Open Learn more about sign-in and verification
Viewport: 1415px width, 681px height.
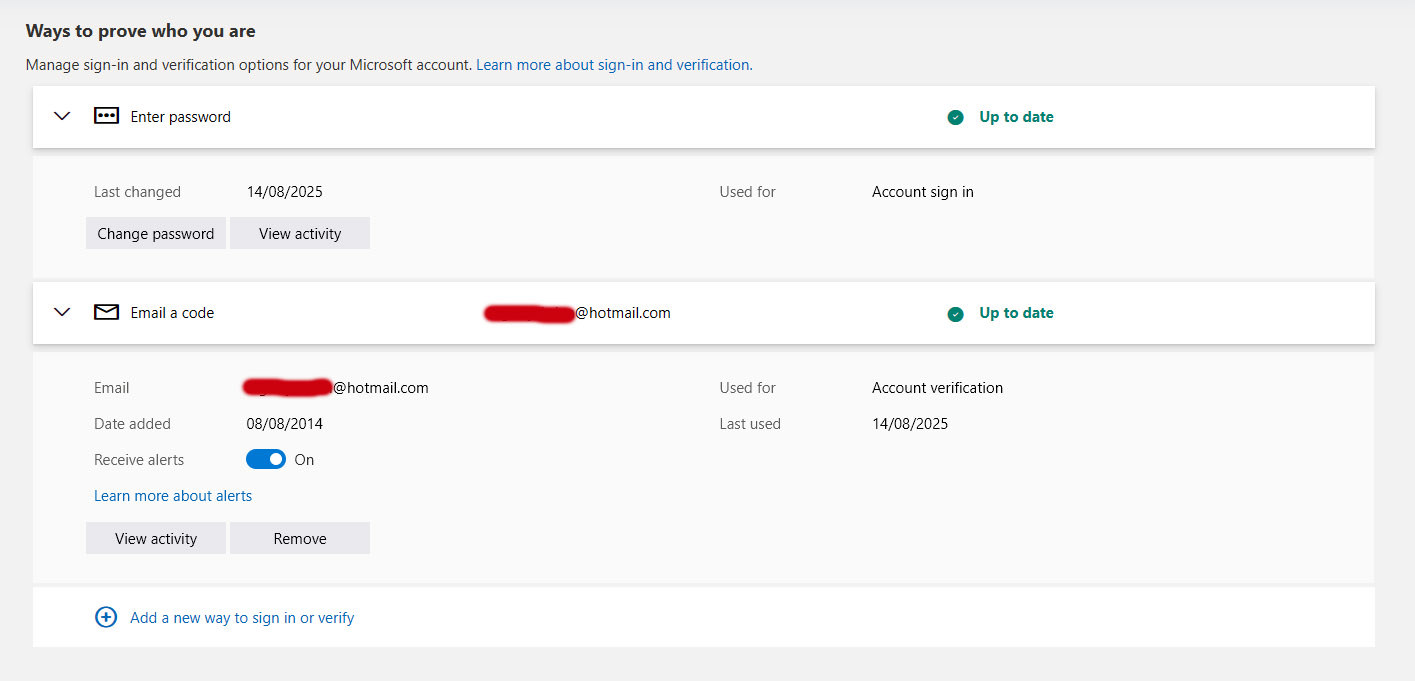click(614, 64)
